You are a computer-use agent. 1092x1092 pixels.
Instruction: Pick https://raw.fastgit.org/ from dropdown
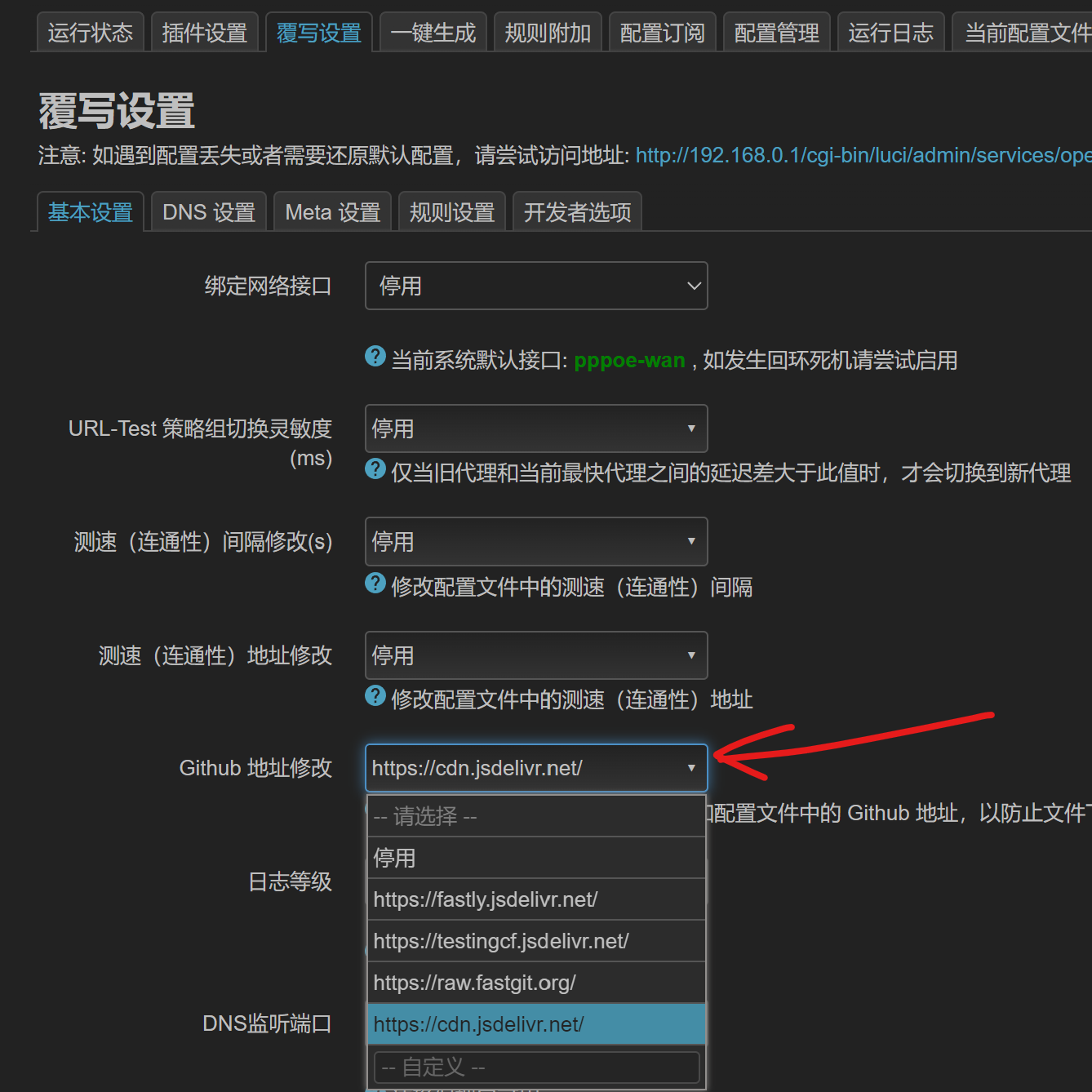point(535,983)
